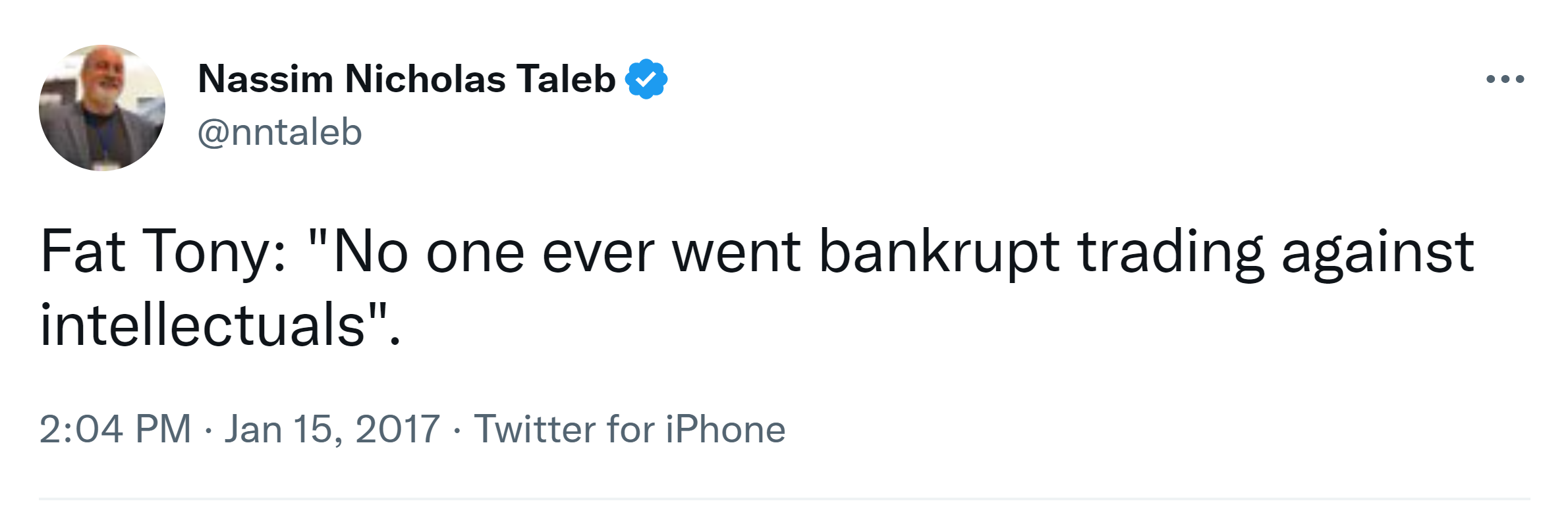Click the display name Nassim Nicholas Taleb
Image resolution: width=1568 pixels, height=522 pixels.
click(x=406, y=79)
